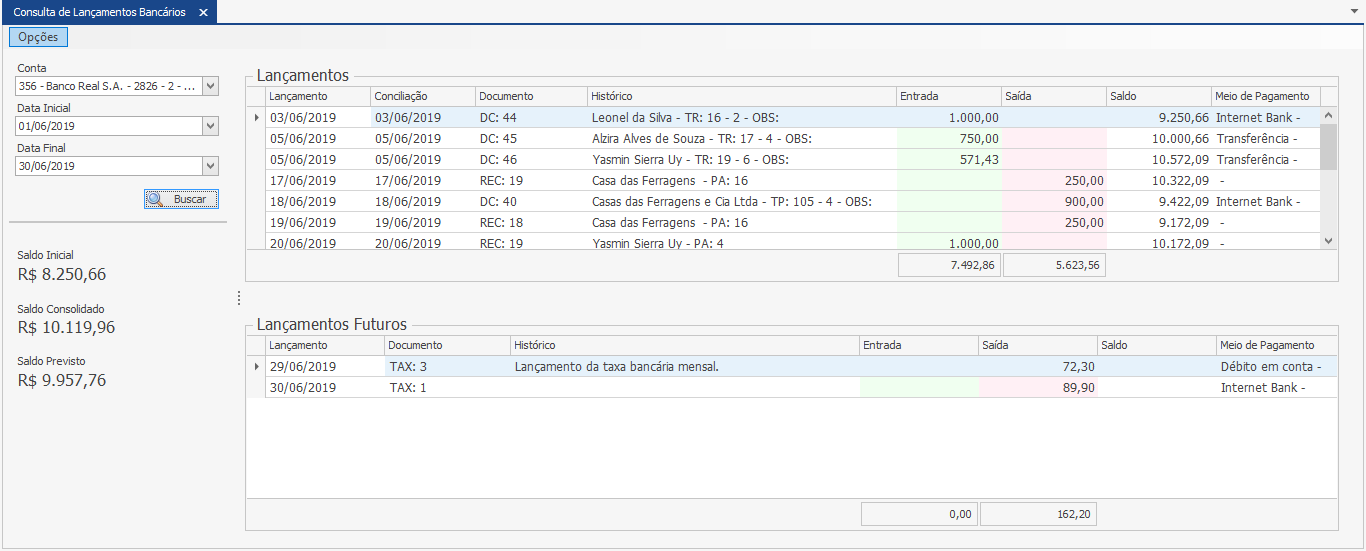Sort Lançamentos by Saldo column header
This screenshot has height=551, width=1366.
click(1158, 96)
